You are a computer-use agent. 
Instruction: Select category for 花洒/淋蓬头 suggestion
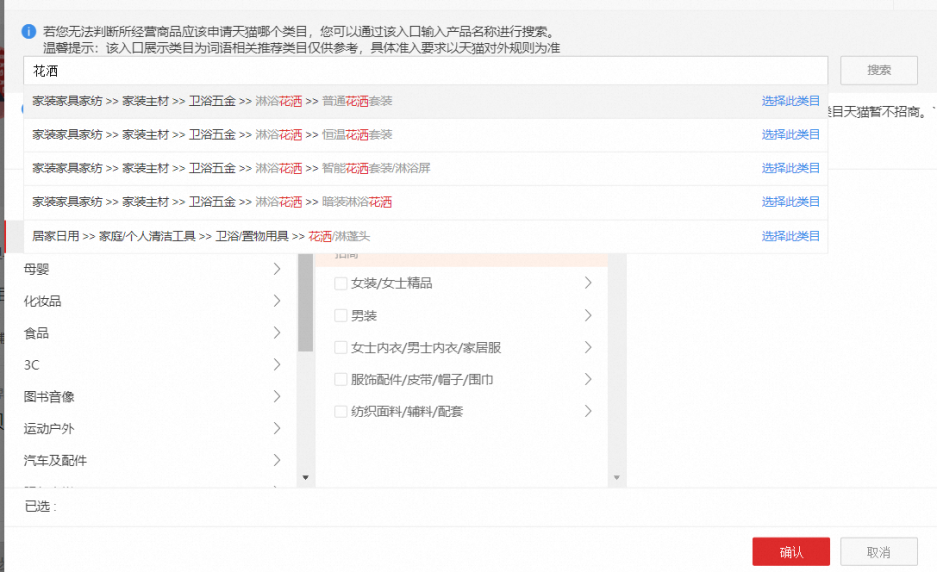click(x=790, y=236)
